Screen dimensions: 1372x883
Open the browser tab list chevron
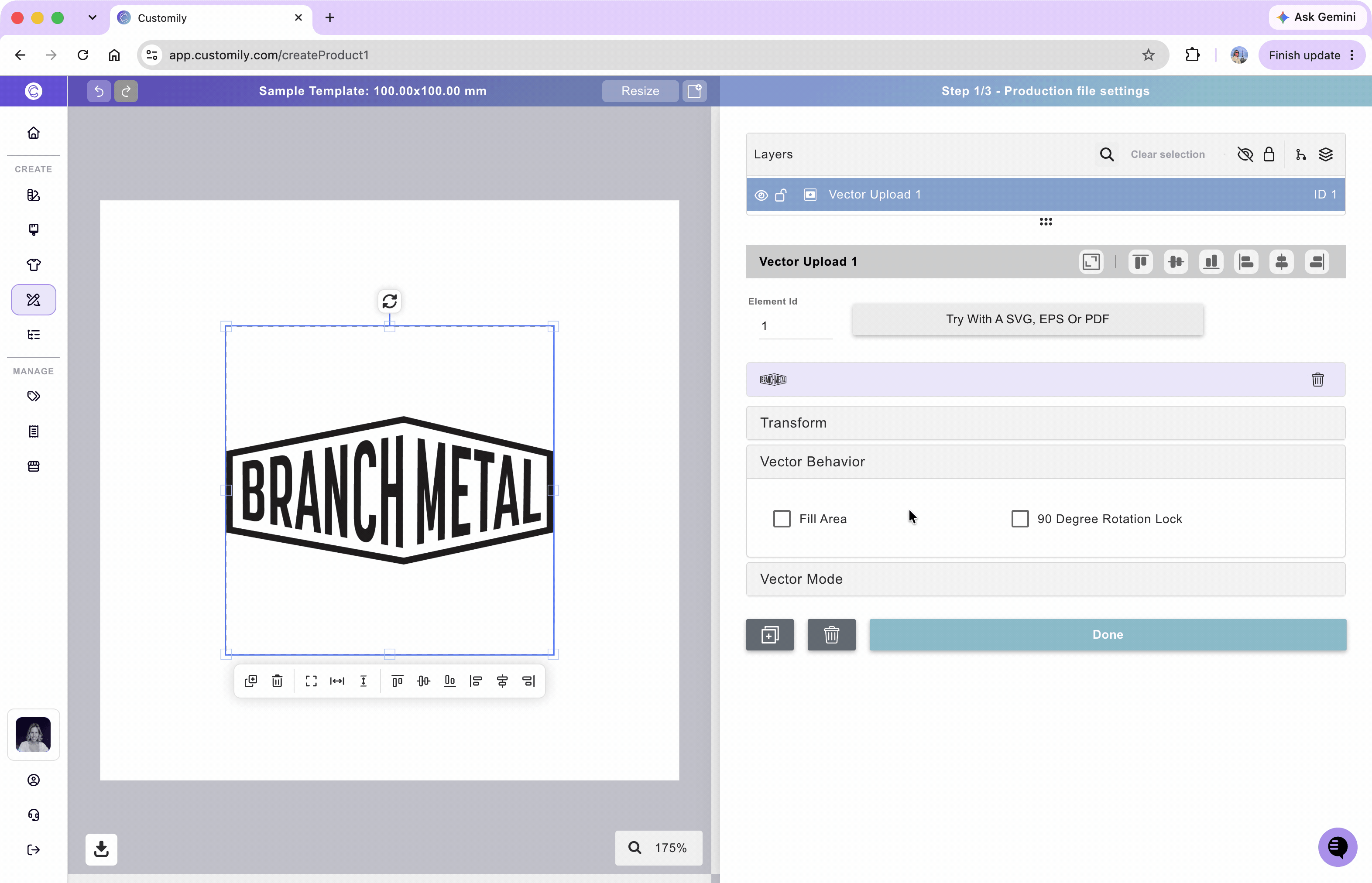point(93,17)
